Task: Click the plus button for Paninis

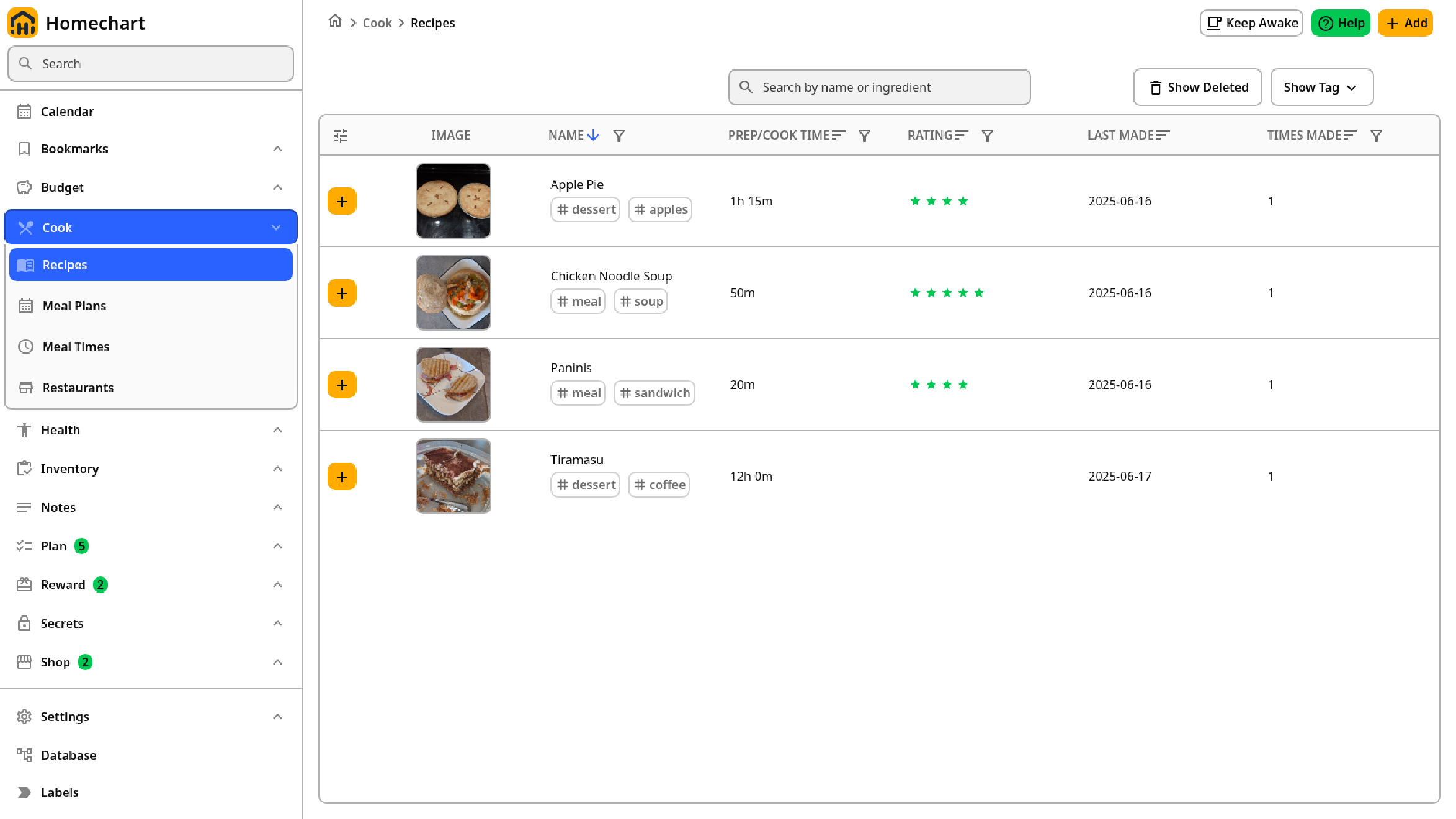Action: click(x=342, y=385)
